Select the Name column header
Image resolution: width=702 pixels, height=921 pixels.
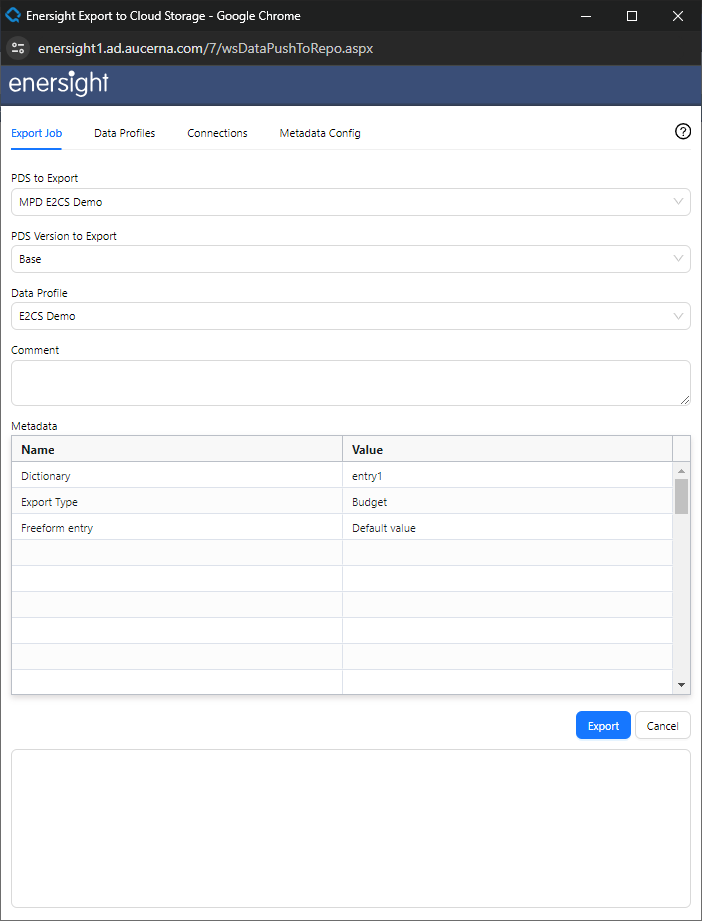click(x=177, y=449)
